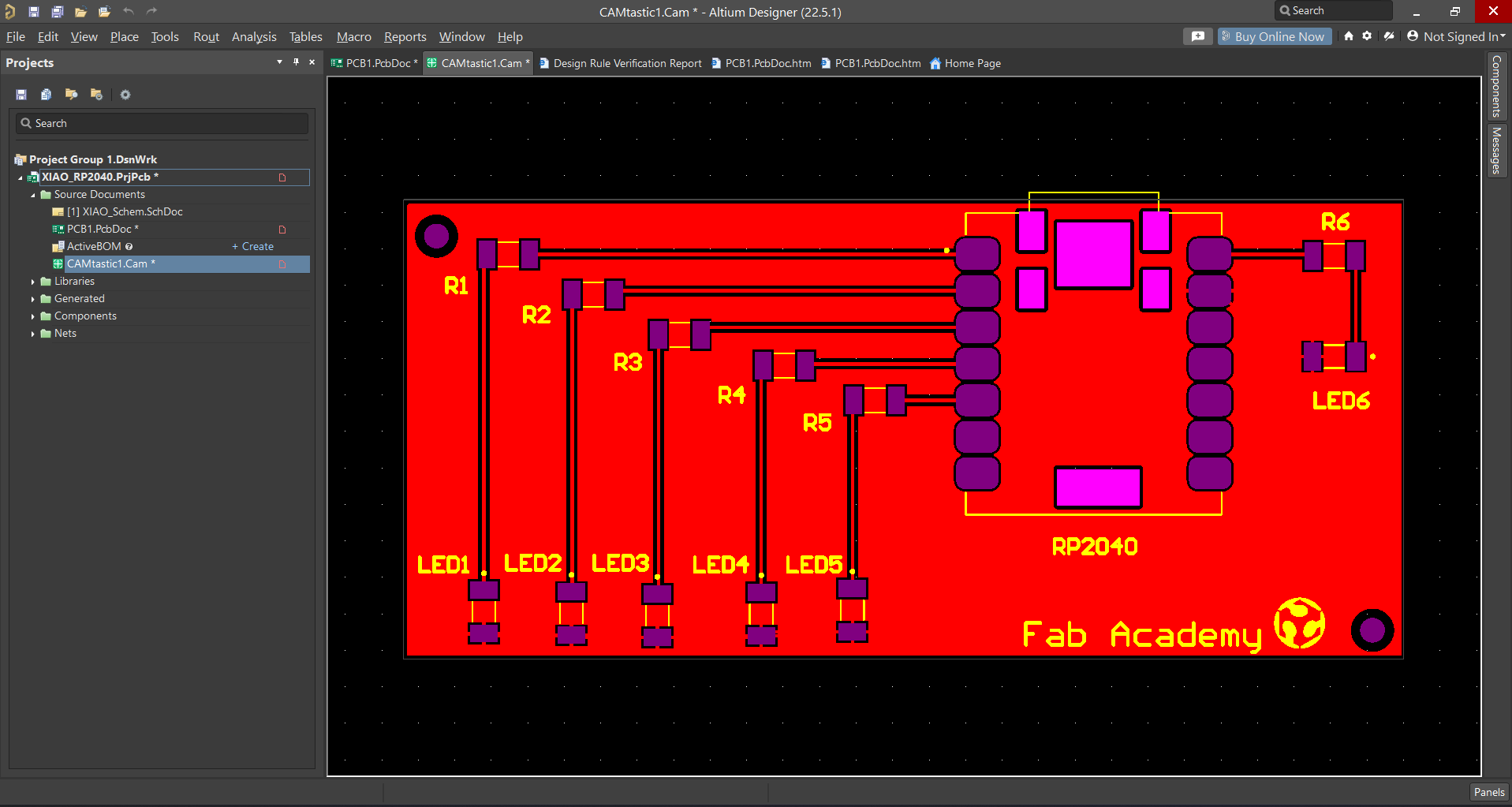Image resolution: width=1512 pixels, height=807 pixels.
Task: Select XIAO_Schem.SchDoc in the project tree
Action: [125, 211]
